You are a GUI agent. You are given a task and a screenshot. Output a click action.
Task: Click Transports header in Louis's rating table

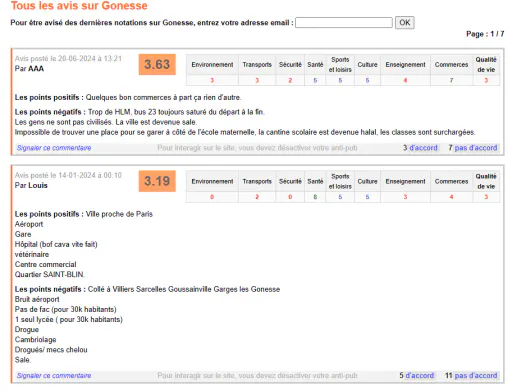[x=257, y=181]
